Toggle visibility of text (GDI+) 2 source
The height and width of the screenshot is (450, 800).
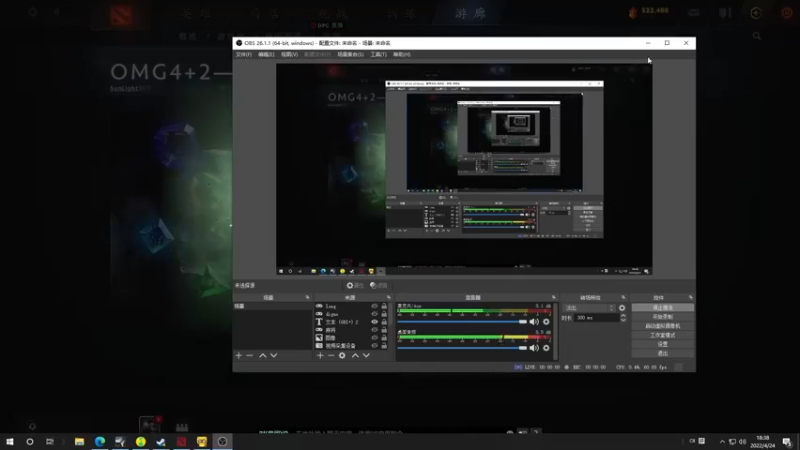[374, 322]
